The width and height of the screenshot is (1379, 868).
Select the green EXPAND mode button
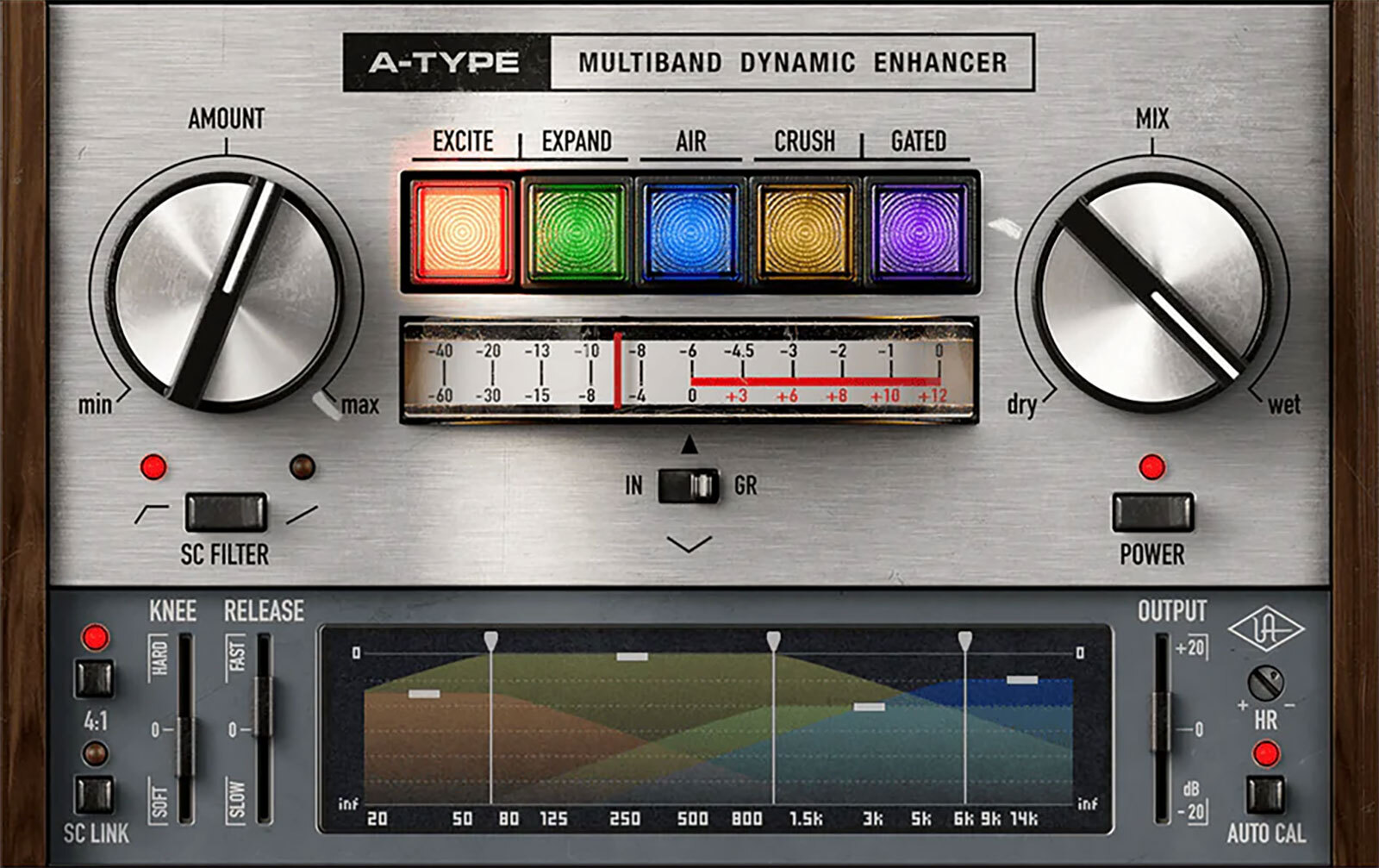click(x=577, y=232)
